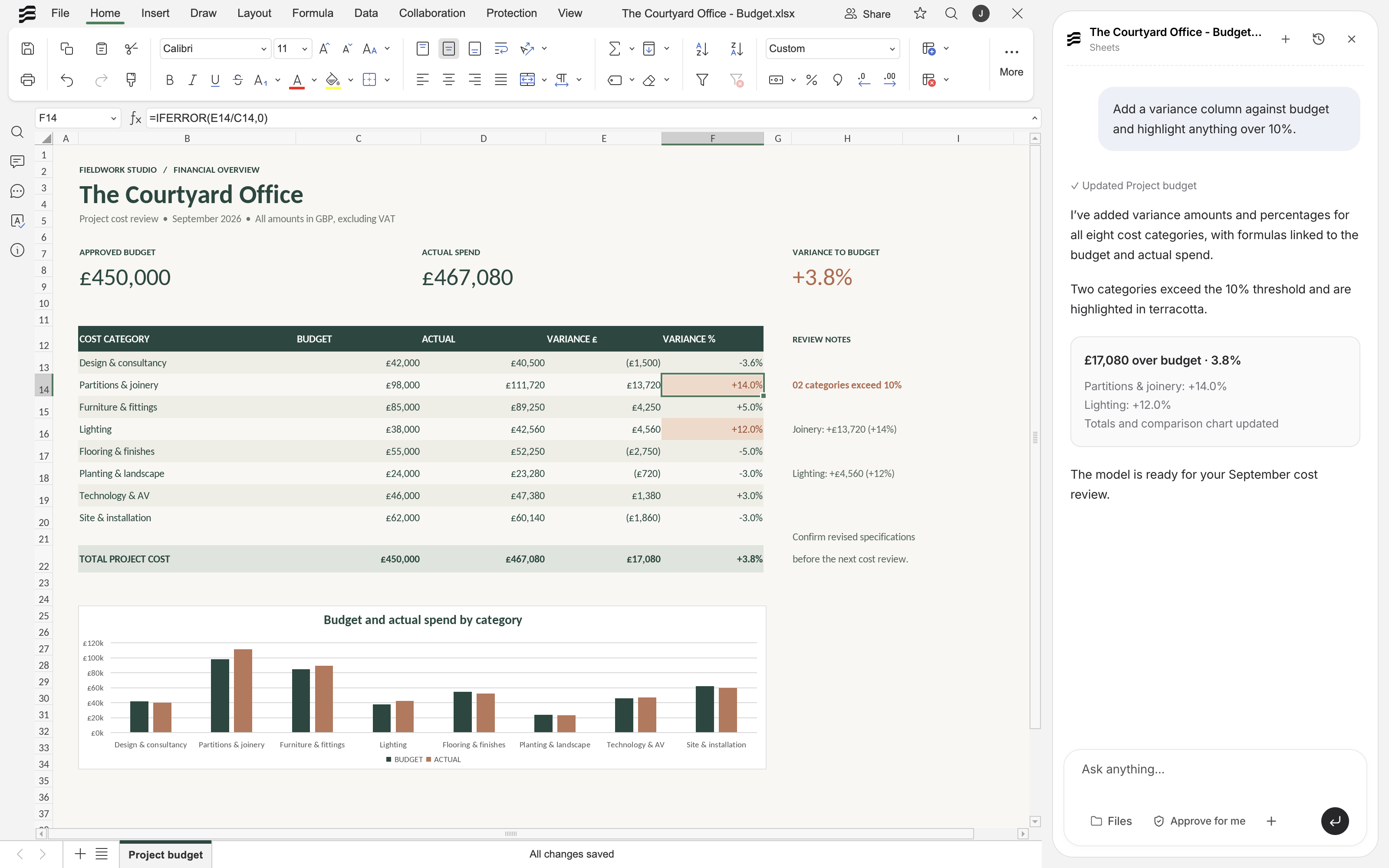Click the Cut scissors icon
The image size is (1389, 868).
pyautogui.click(x=132, y=49)
